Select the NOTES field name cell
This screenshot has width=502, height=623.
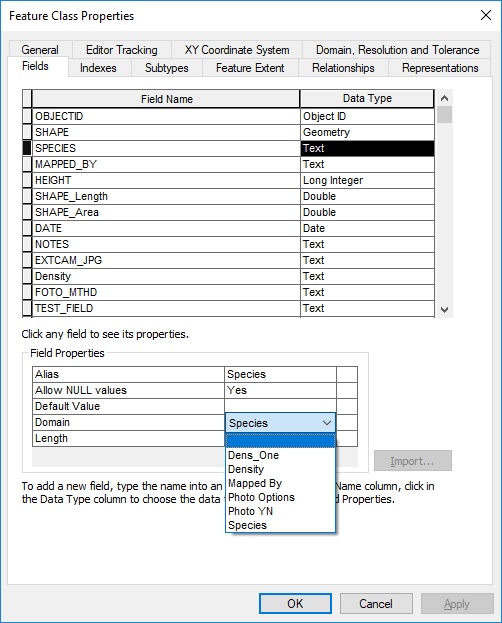tap(166, 244)
